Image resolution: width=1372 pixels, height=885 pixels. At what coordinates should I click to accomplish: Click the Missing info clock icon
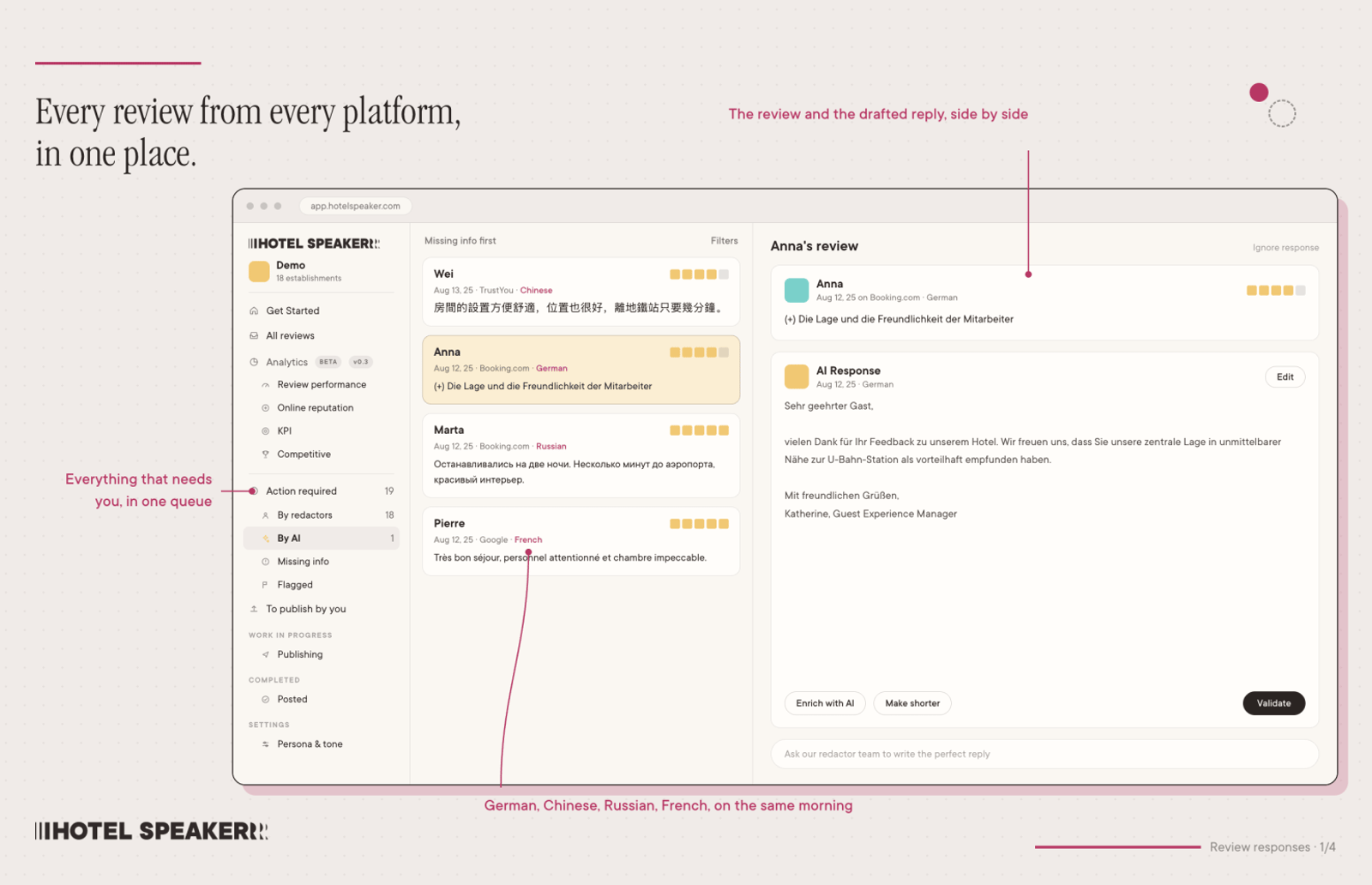(x=266, y=562)
